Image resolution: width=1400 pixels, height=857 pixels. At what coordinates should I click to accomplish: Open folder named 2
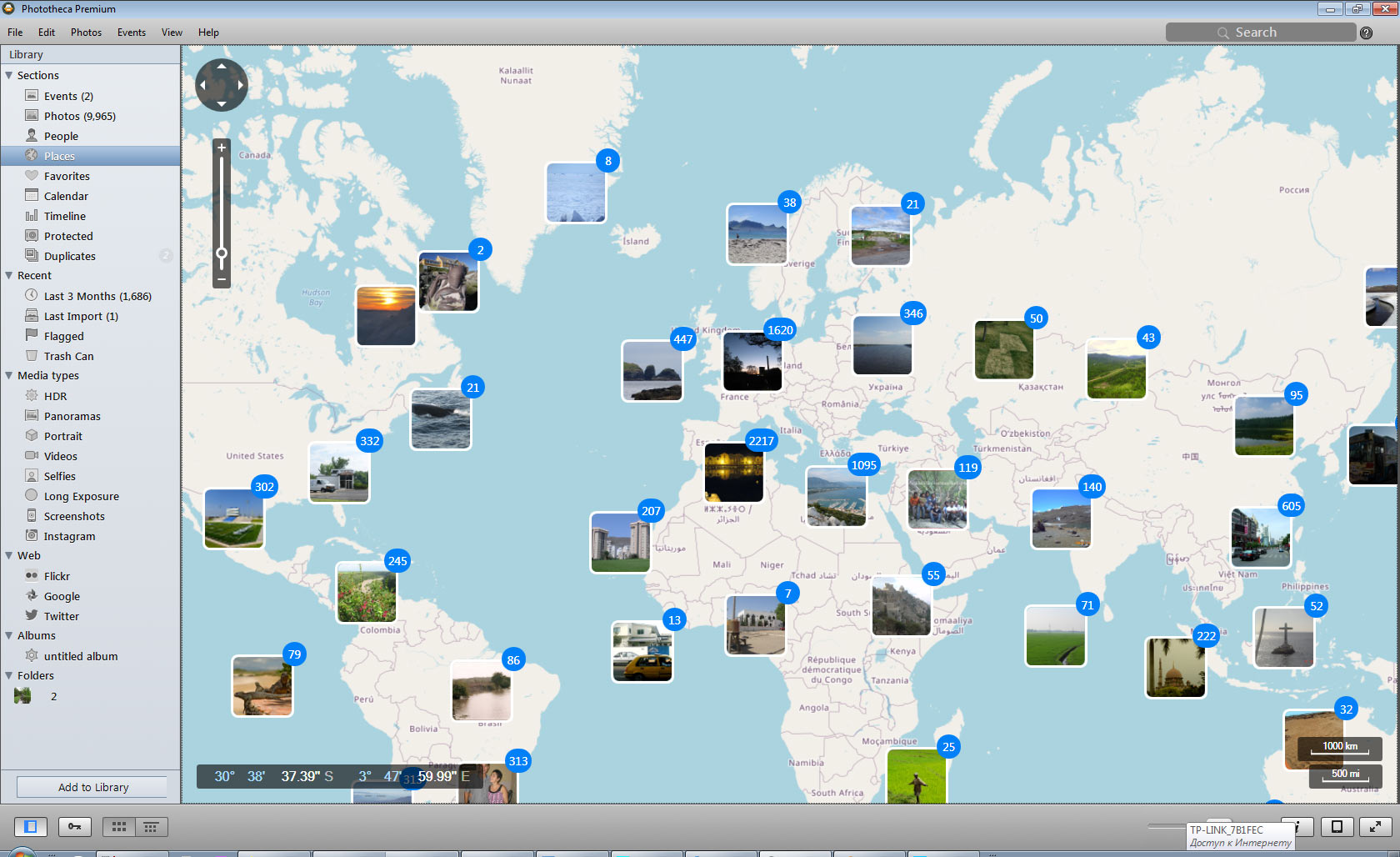point(90,696)
